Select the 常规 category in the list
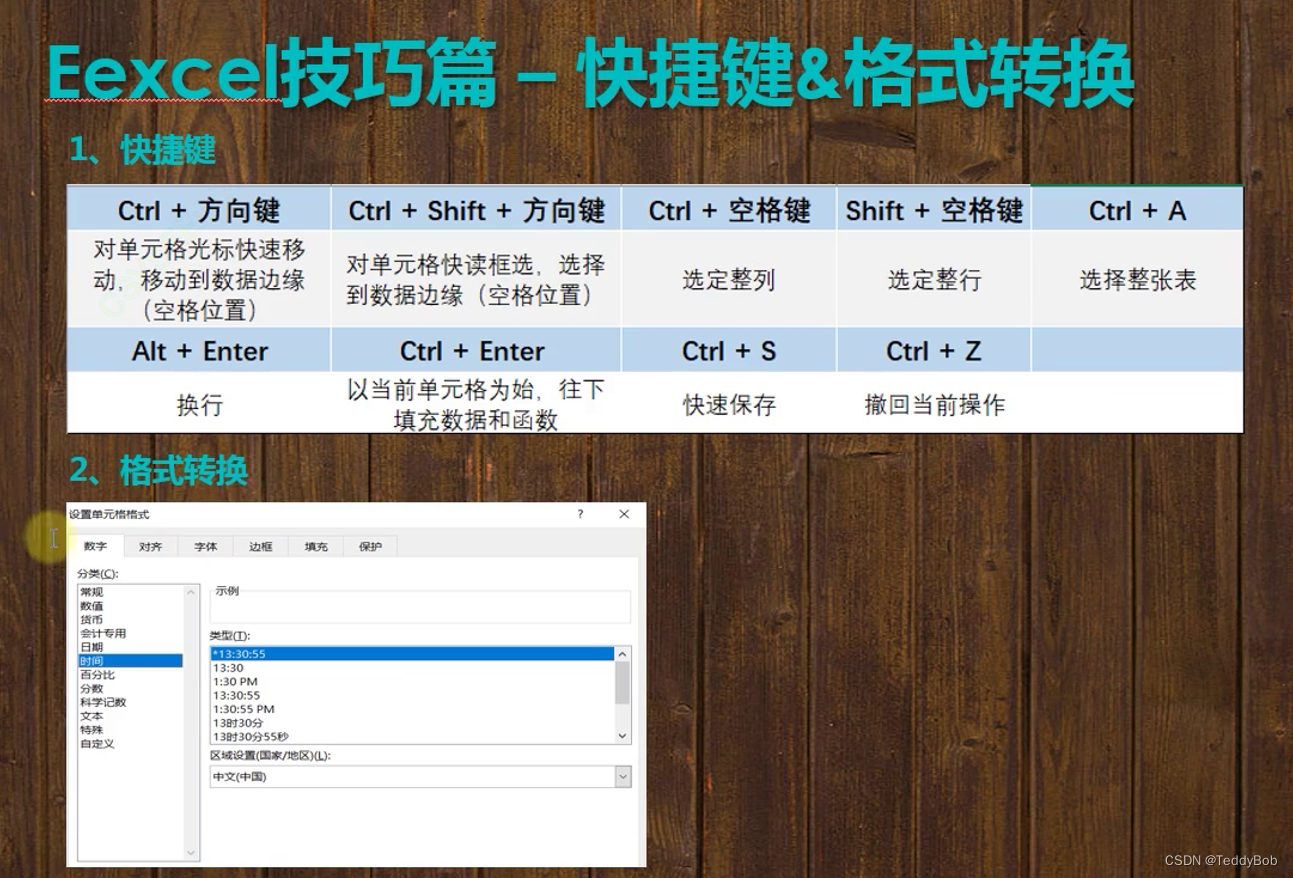1293x878 pixels. point(99,592)
